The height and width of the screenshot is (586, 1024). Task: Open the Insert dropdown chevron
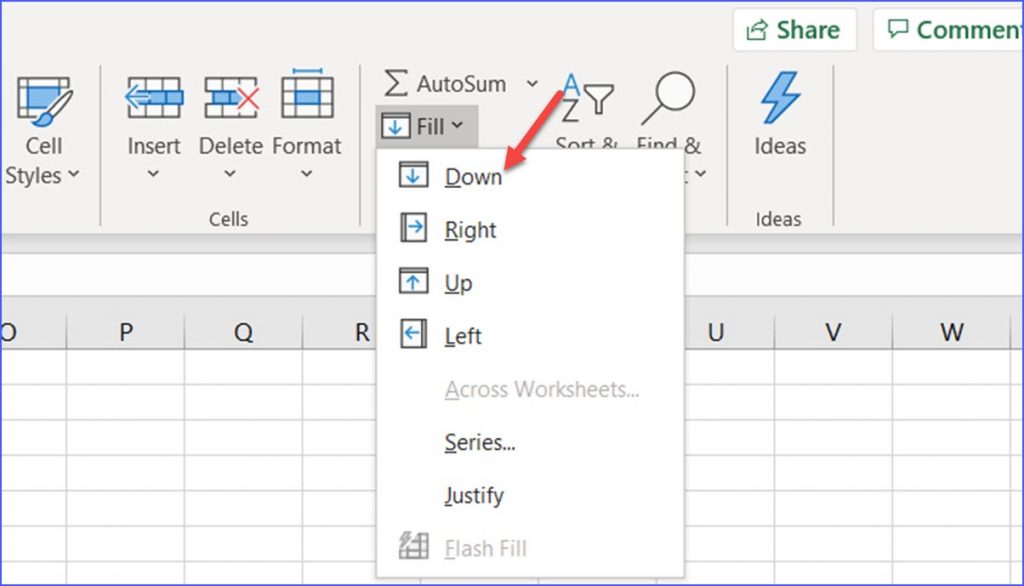153,172
